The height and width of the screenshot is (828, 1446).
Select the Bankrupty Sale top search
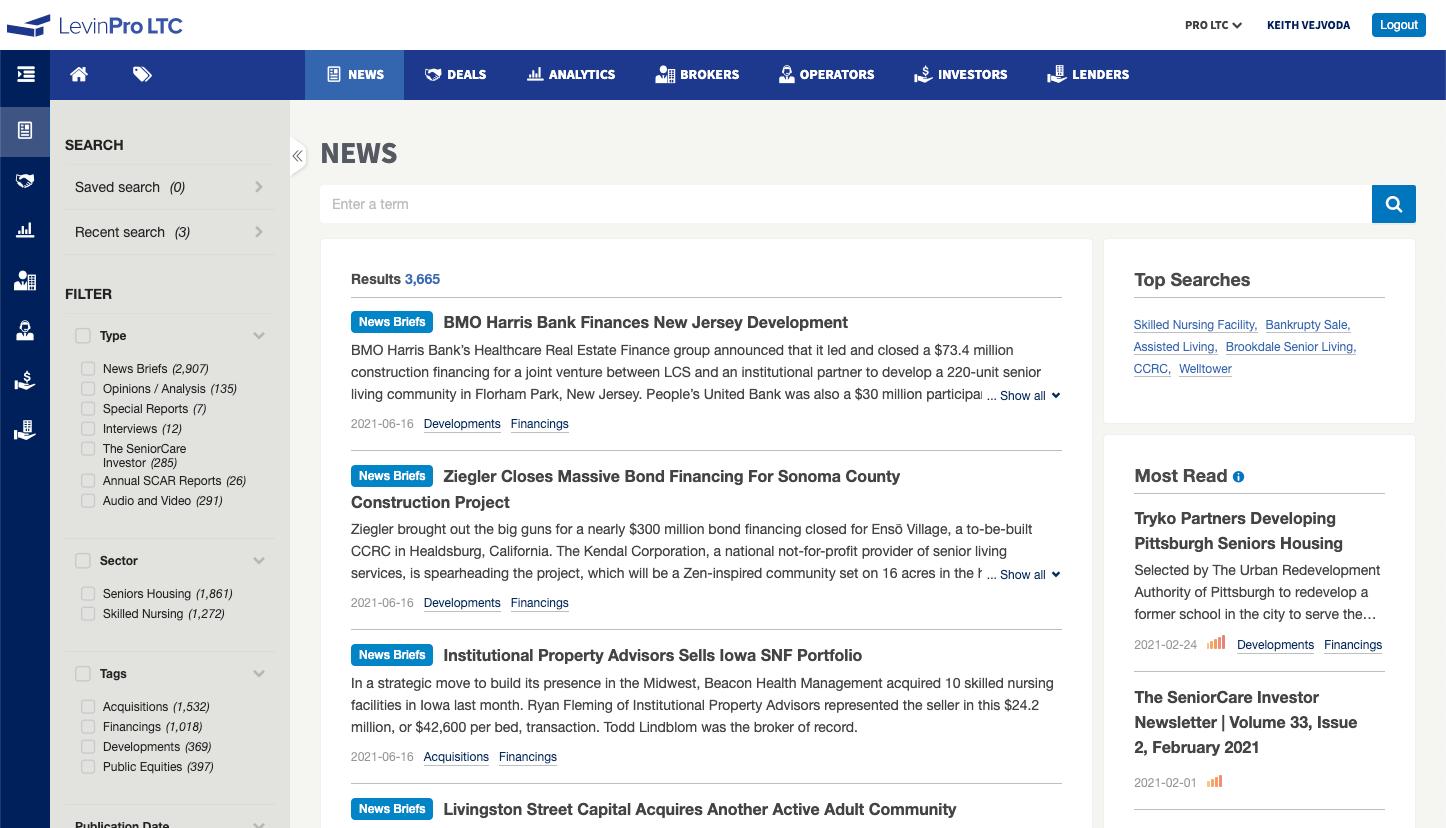(1308, 325)
